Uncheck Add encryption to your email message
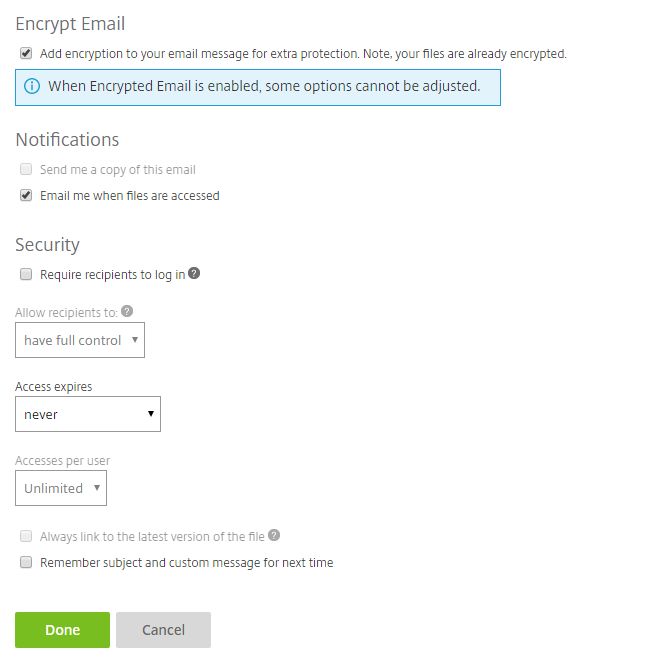The width and height of the screenshot is (647, 662). point(26,53)
